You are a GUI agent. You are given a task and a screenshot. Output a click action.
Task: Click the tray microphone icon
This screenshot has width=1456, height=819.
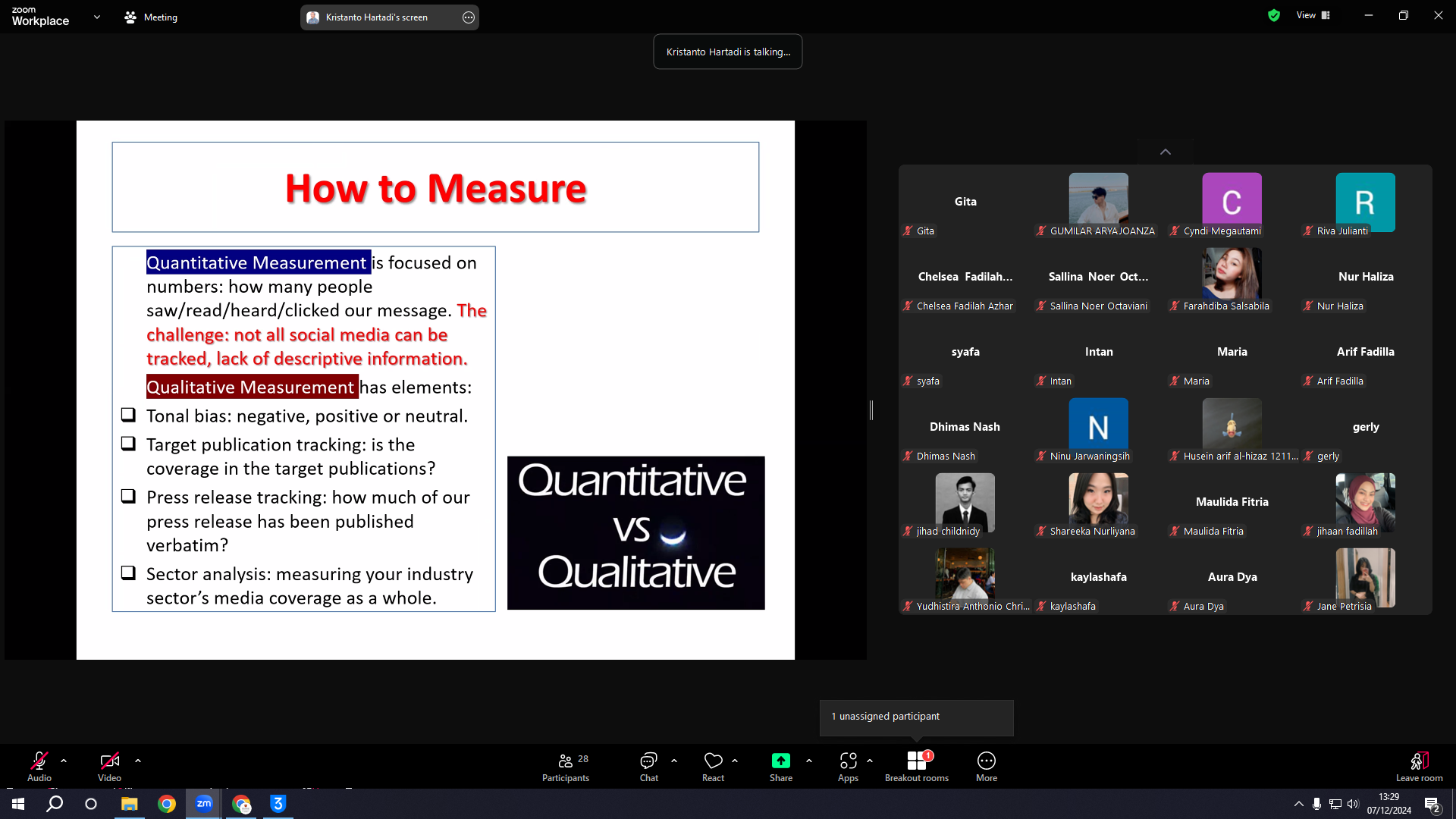click(1317, 804)
